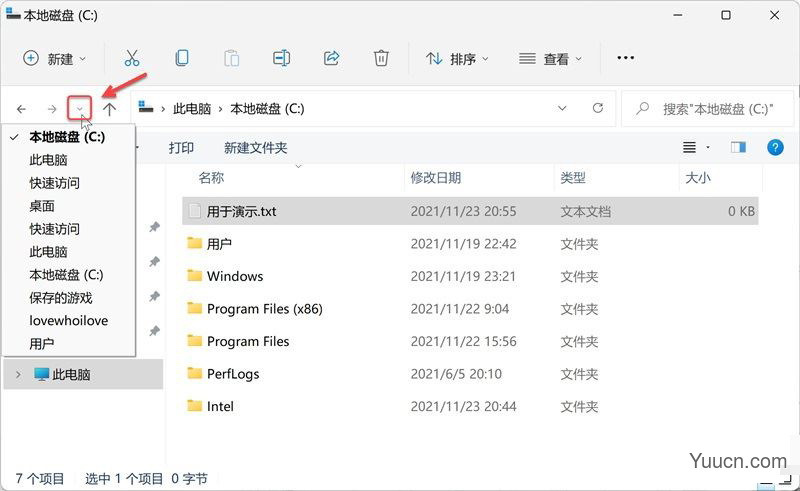Image resolution: width=800 pixels, height=491 pixels.
Task: Select the file 用于演示.txt
Action: pos(470,211)
